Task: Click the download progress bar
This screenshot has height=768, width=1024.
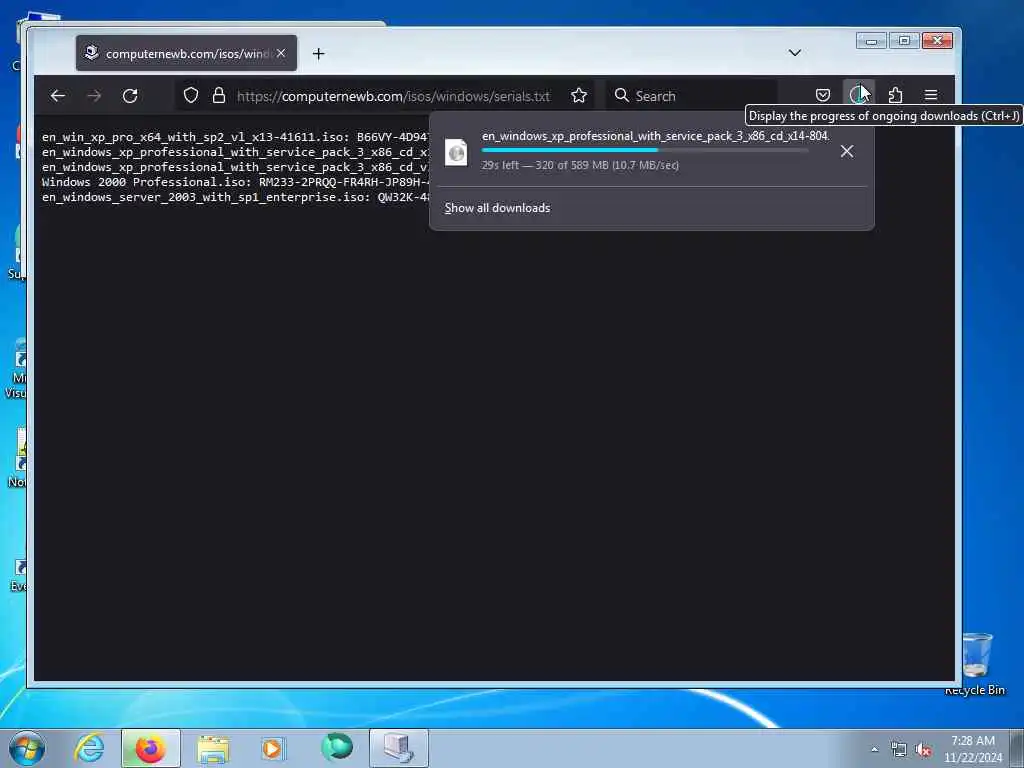Action: (645, 150)
